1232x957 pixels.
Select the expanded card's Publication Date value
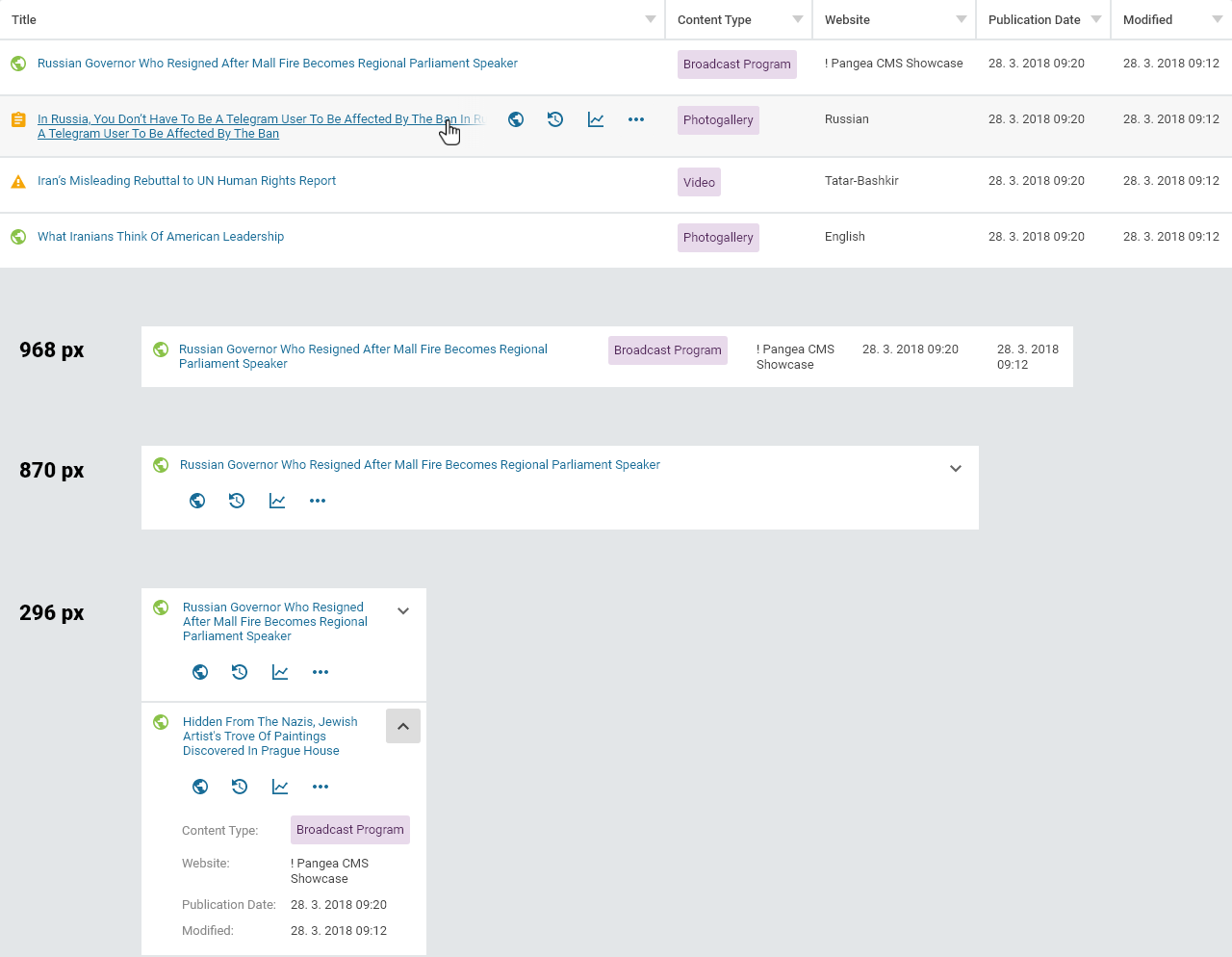(339, 905)
